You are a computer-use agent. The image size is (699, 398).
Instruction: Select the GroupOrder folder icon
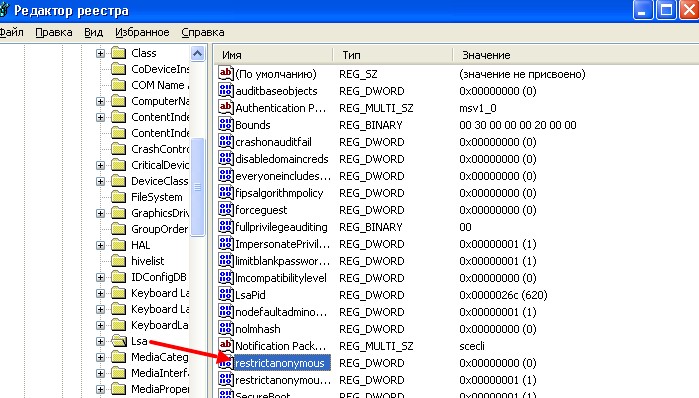[x=118, y=229]
